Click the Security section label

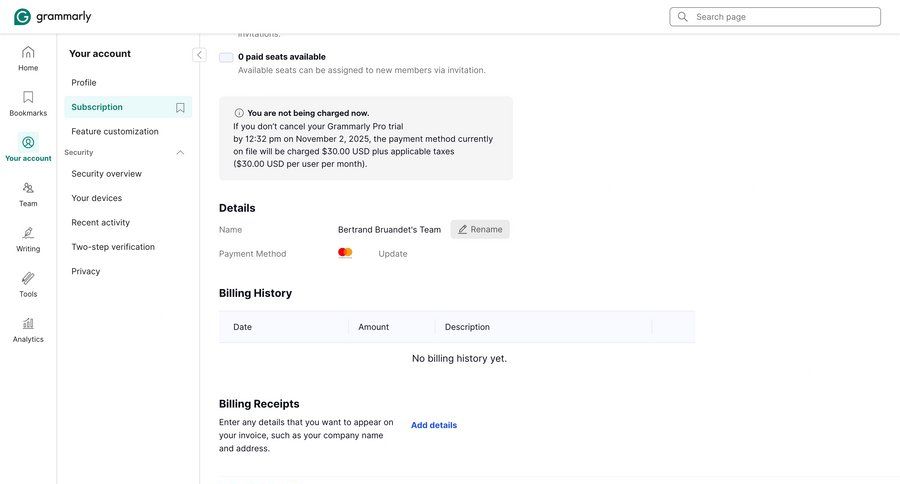point(79,152)
